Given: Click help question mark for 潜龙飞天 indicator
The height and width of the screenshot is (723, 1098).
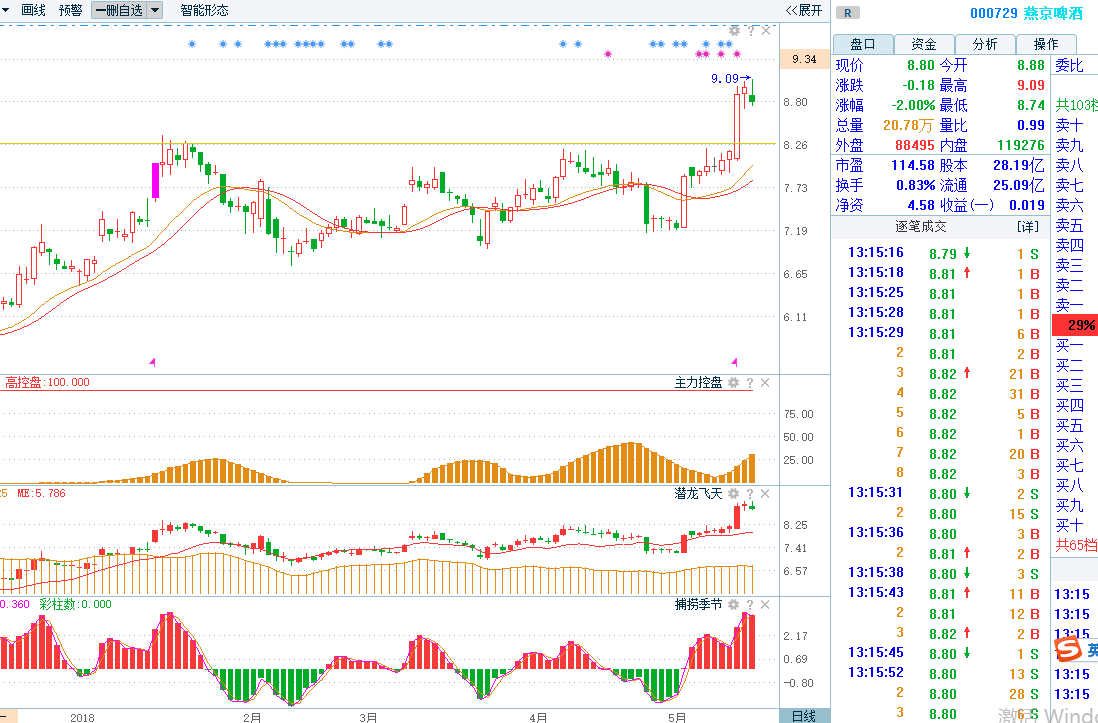Looking at the screenshot, I should 750,494.
